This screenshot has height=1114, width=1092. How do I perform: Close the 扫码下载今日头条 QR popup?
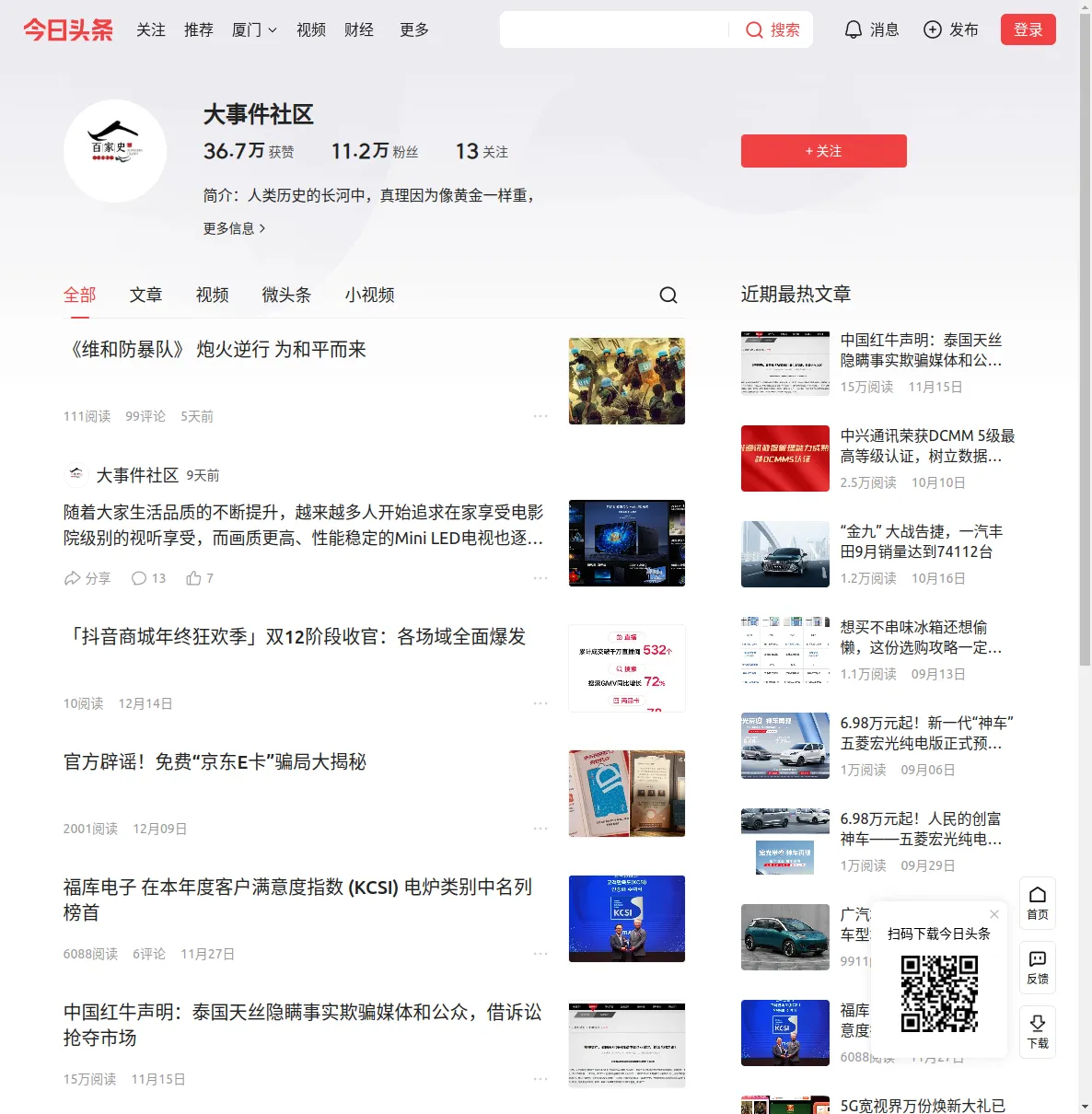coord(994,914)
